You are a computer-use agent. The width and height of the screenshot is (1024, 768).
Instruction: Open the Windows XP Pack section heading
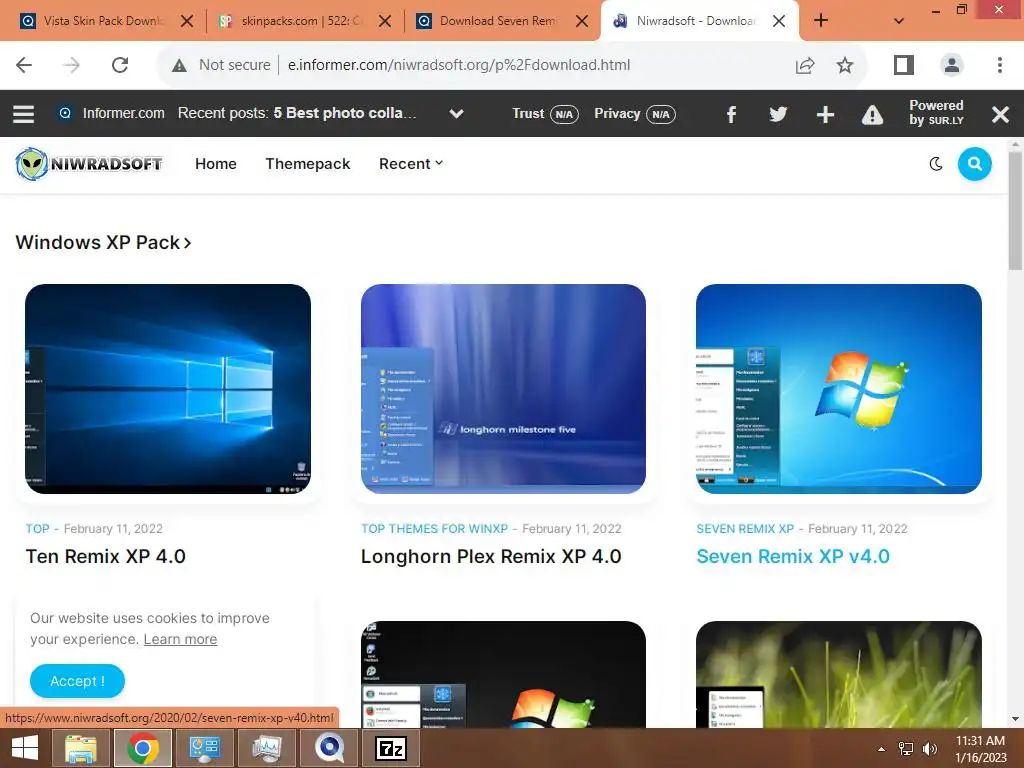[103, 242]
